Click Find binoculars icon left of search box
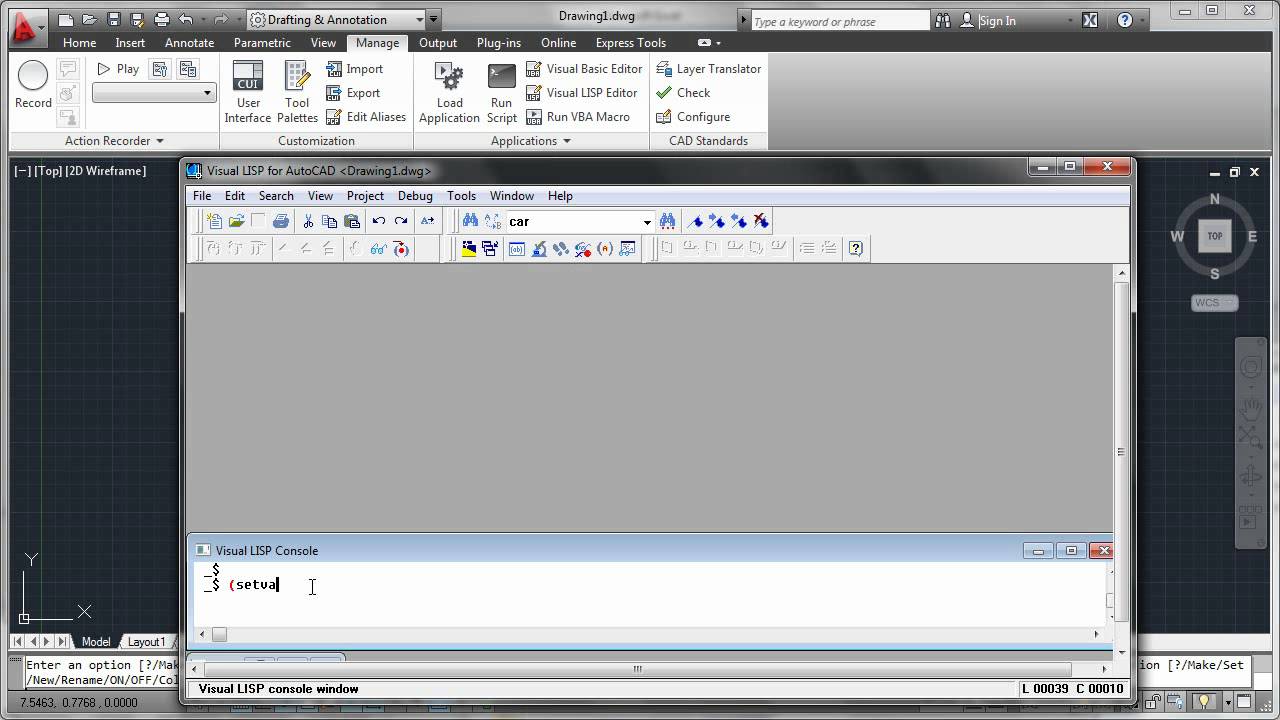The image size is (1280, 720). (x=470, y=221)
